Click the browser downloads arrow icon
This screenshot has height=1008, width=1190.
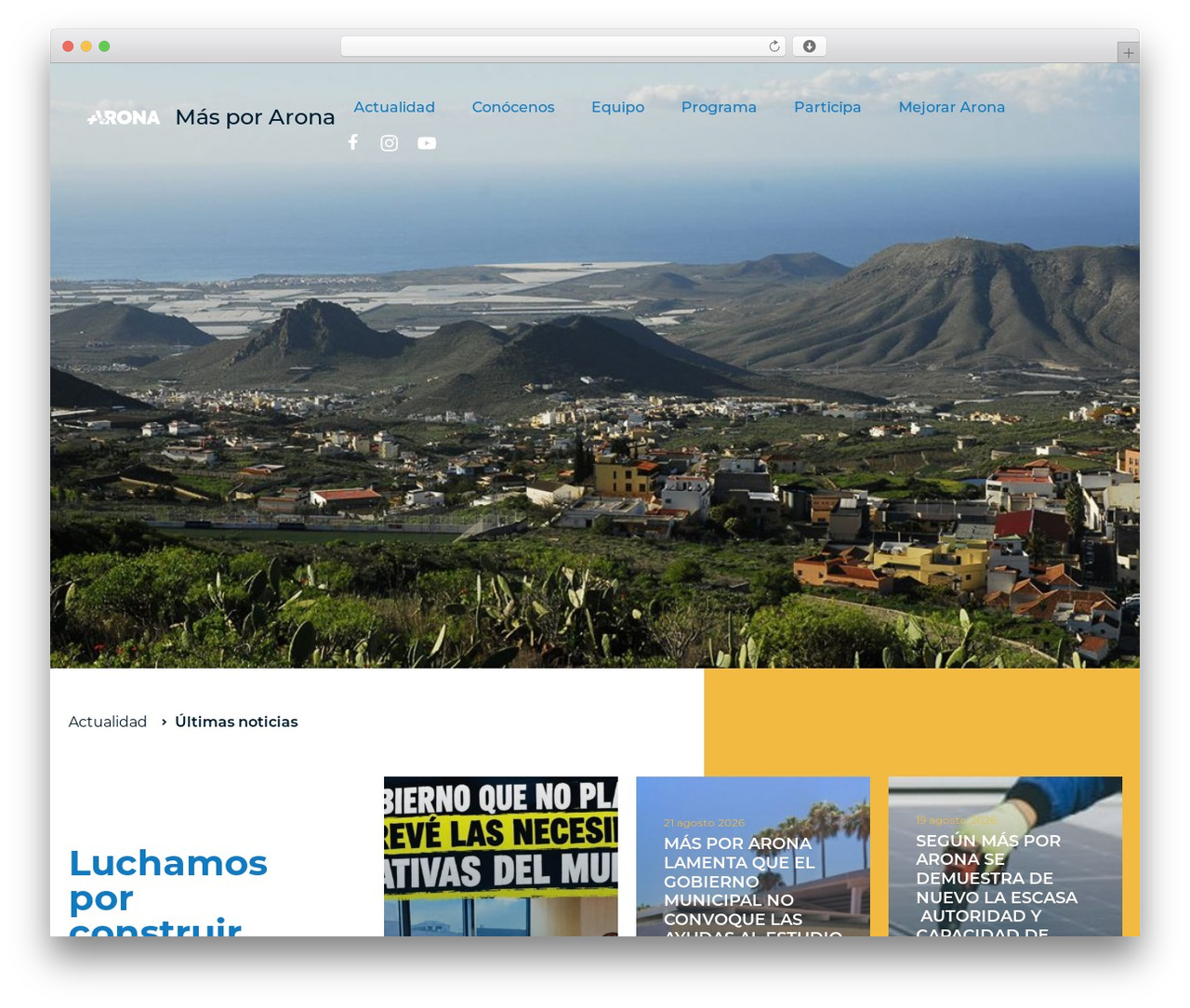(x=809, y=46)
